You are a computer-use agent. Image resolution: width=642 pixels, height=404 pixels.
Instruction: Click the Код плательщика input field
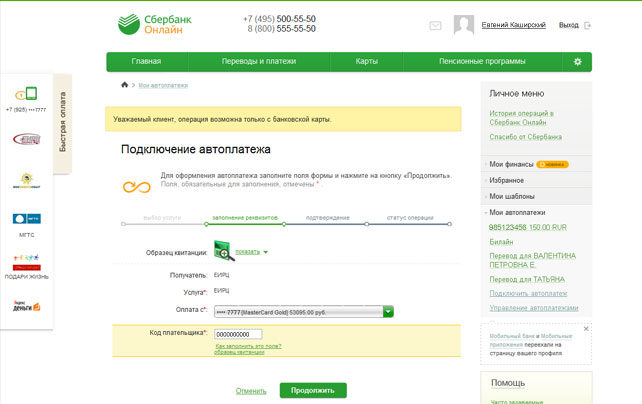pos(238,334)
